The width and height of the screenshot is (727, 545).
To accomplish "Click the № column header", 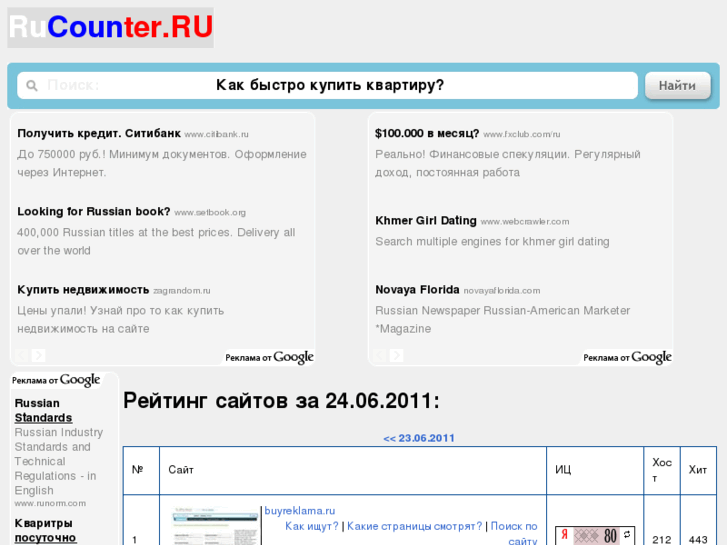I will point(141,470).
